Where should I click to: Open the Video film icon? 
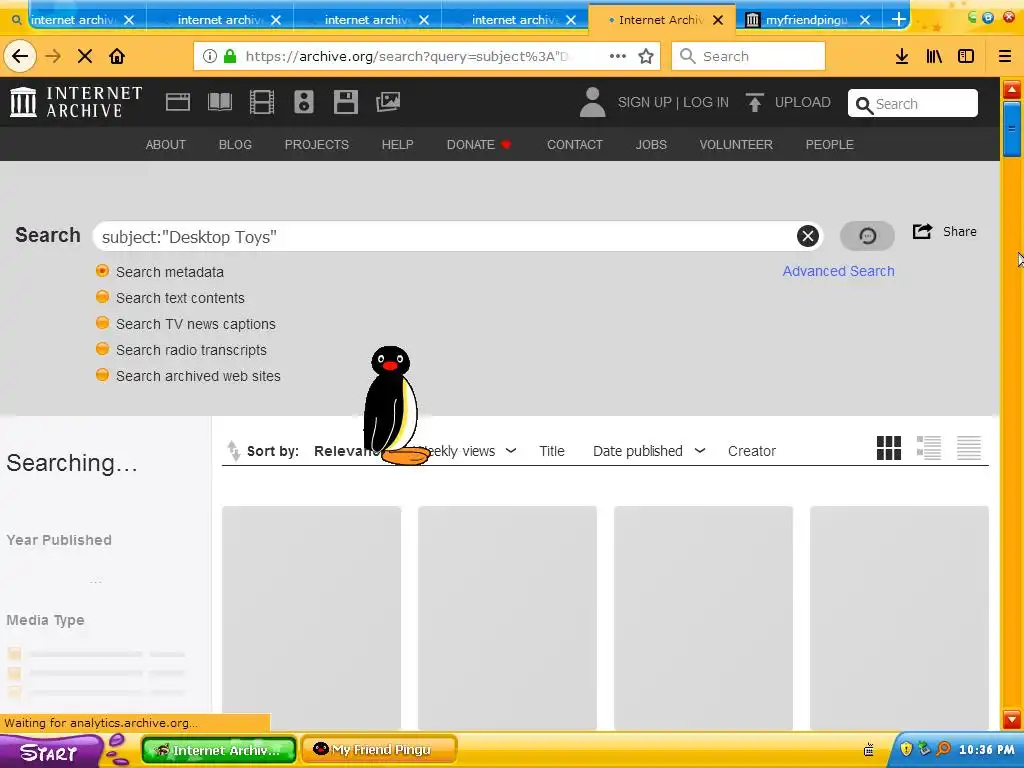[x=262, y=102]
